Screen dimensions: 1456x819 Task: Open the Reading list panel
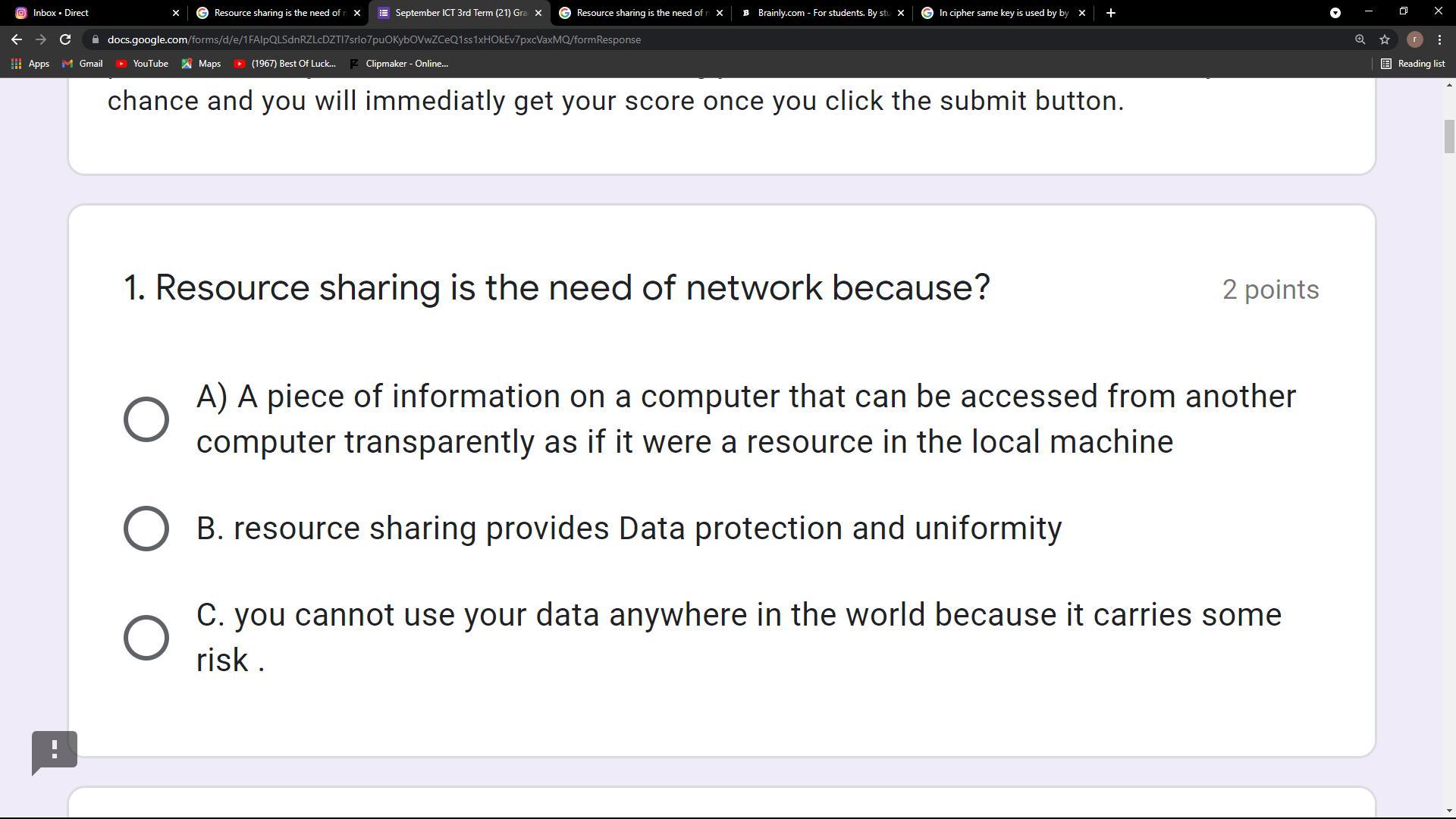coord(1413,64)
